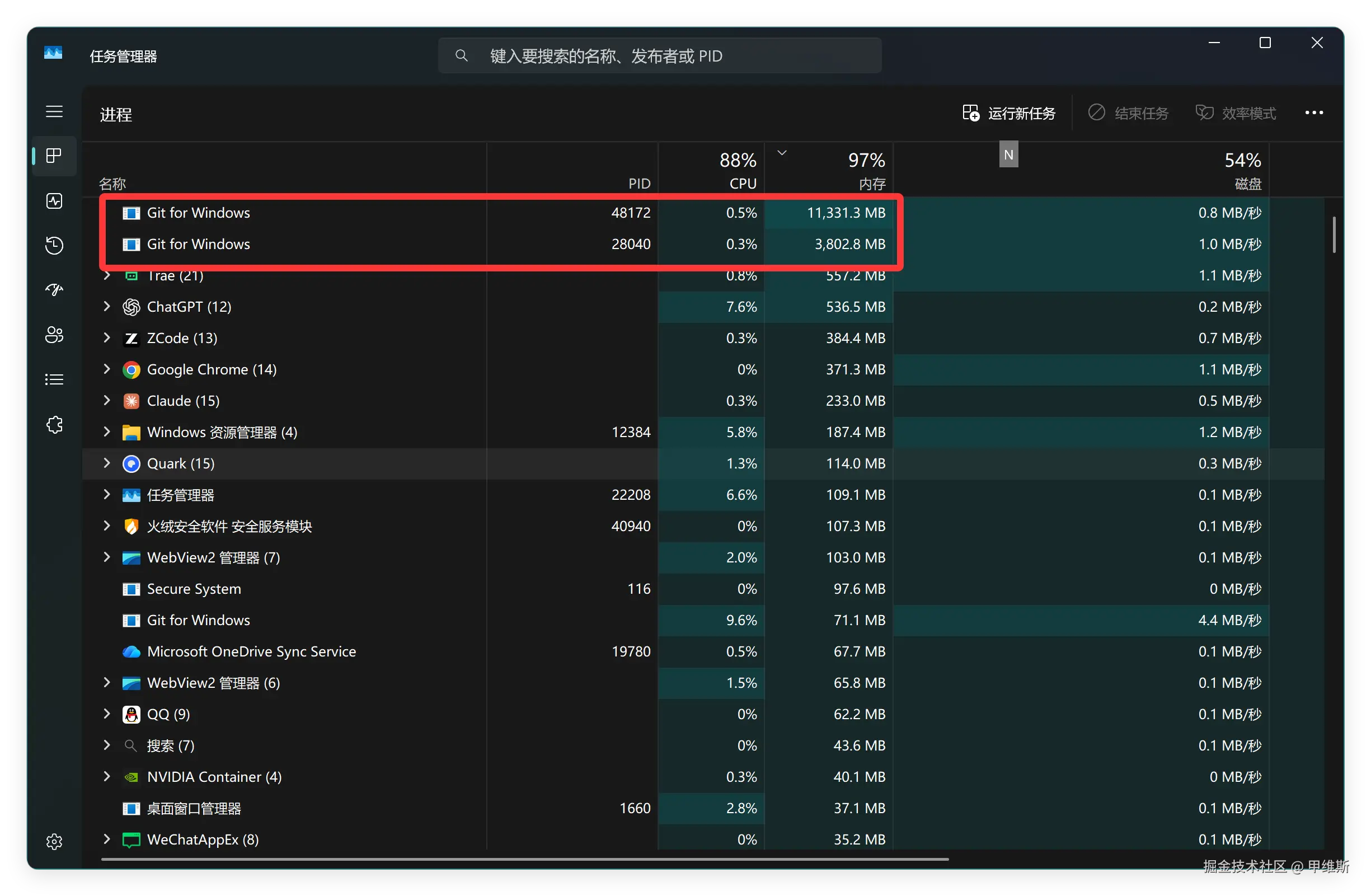Focus the process search box

coord(660,56)
